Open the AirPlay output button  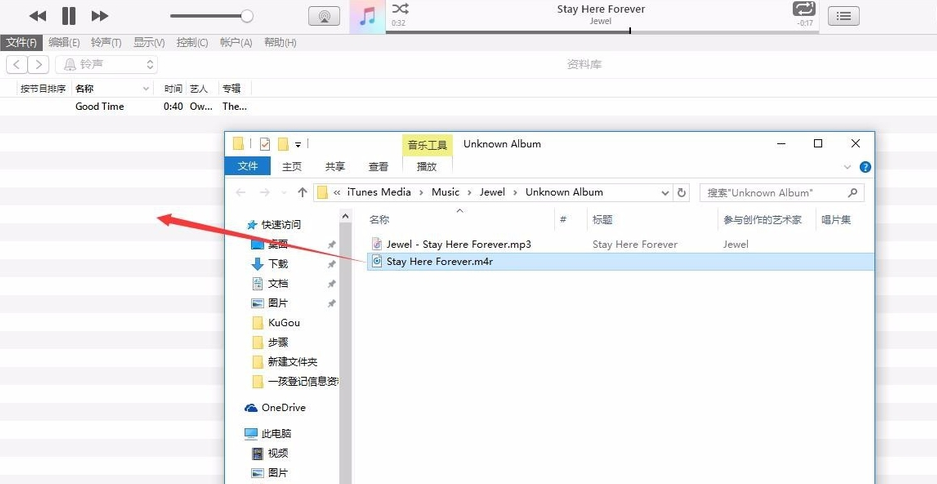point(324,16)
